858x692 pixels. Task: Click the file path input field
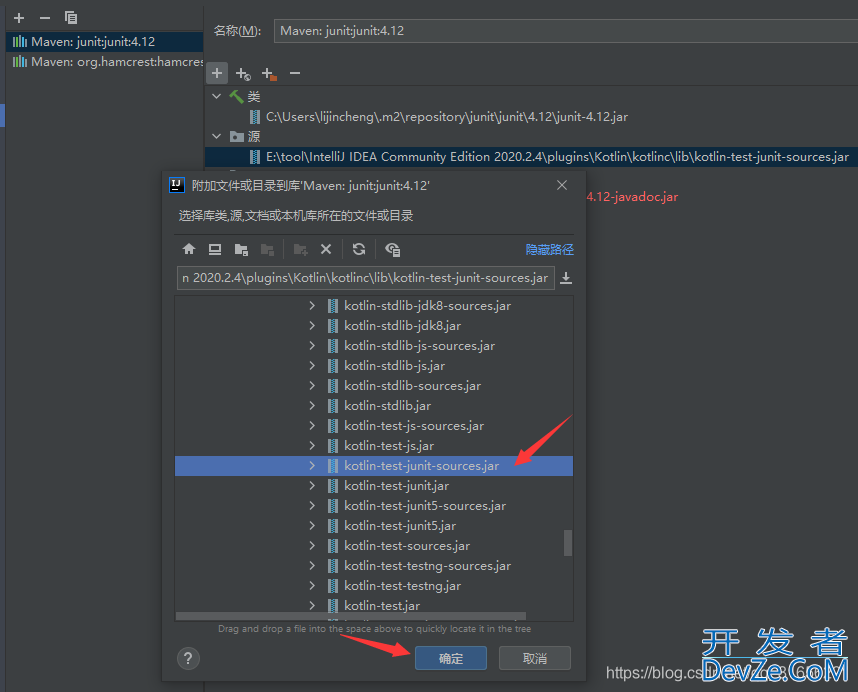[366, 278]
